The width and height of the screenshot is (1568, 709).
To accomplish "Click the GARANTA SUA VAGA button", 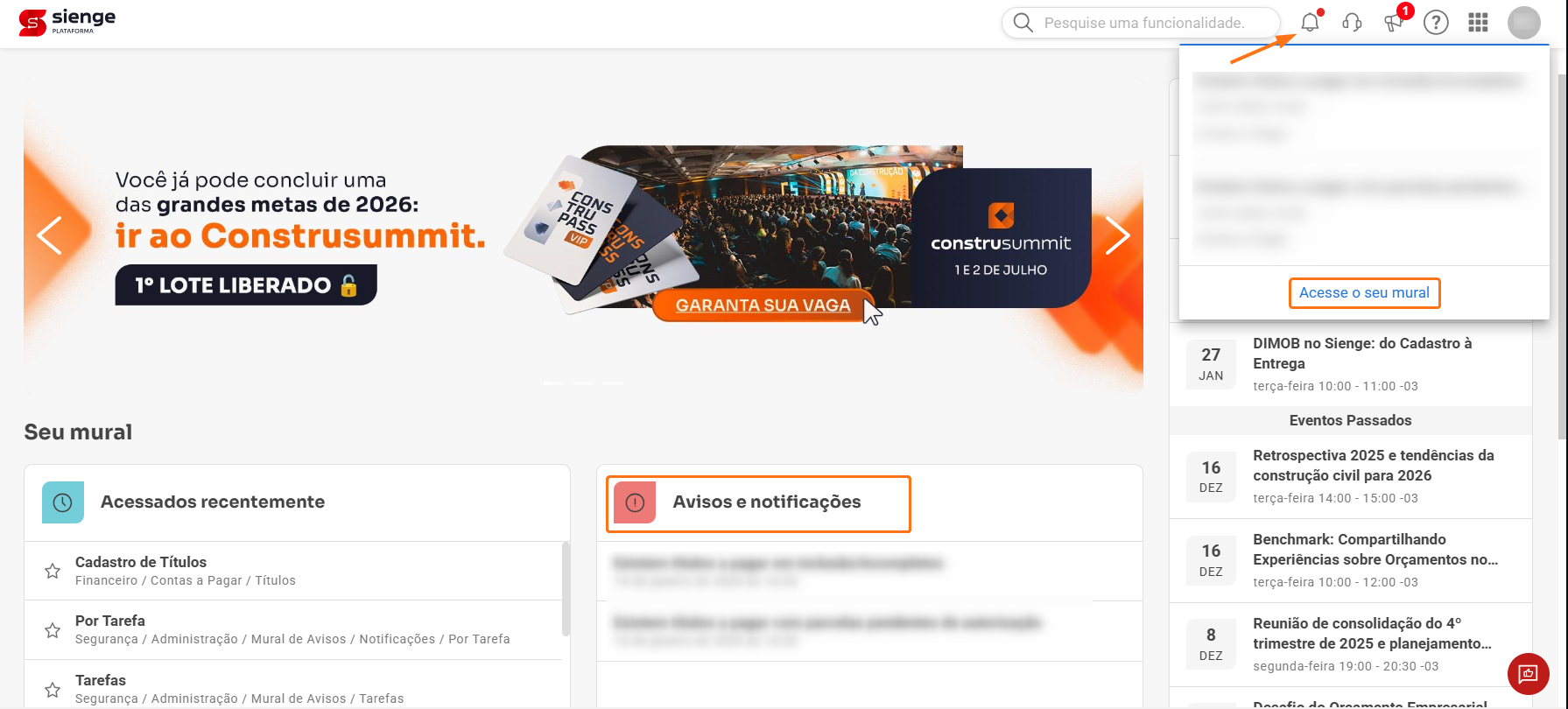I will (763, 305).
